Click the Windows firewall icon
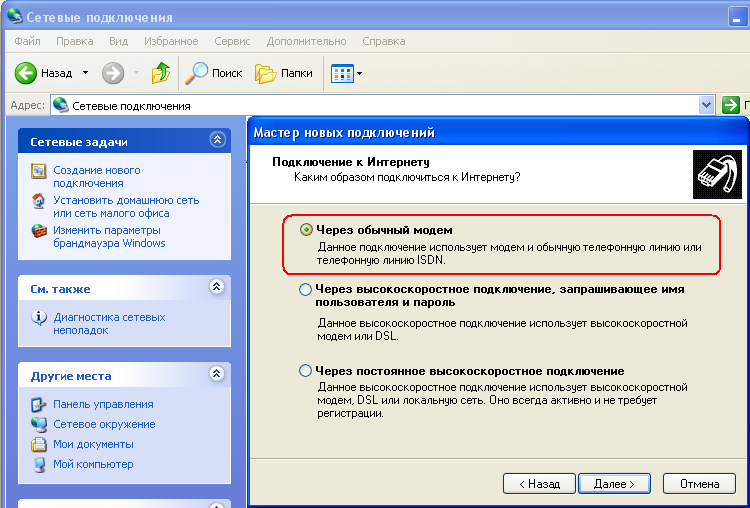The width and height of the screenshot is (750, 508). pos(38,231)
